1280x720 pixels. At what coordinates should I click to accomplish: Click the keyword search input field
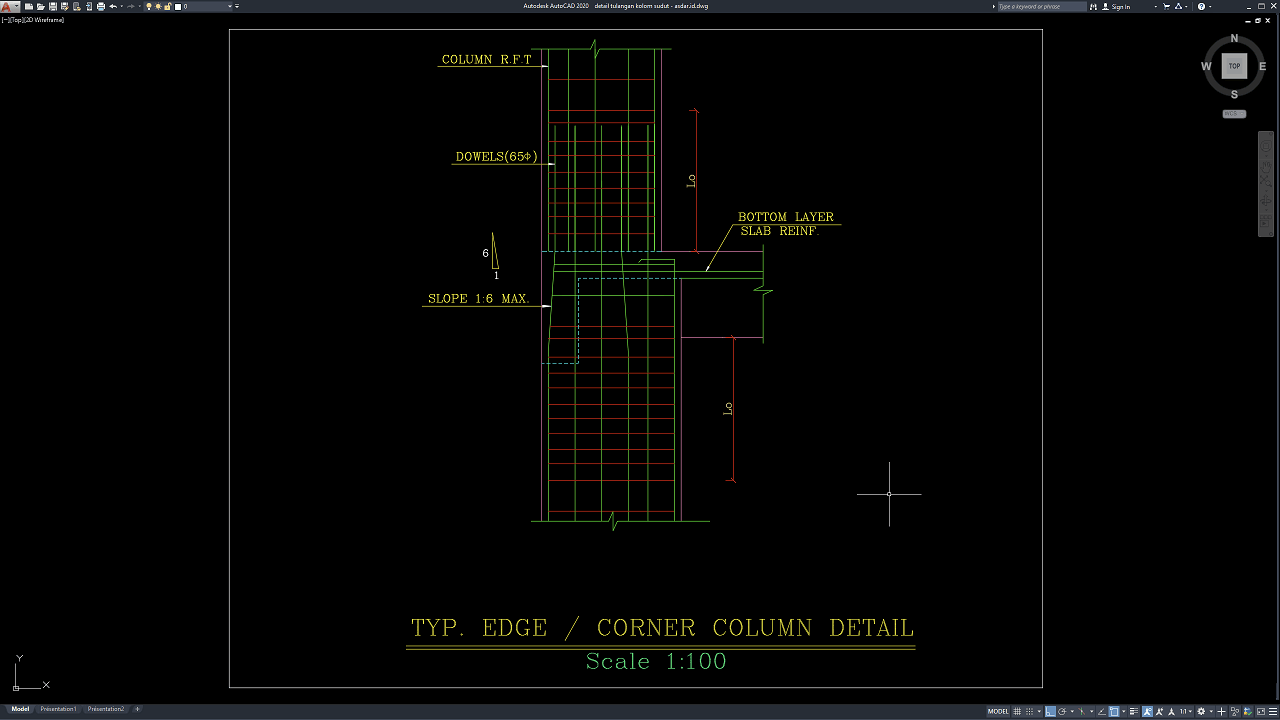click(x=1040, y=6)
